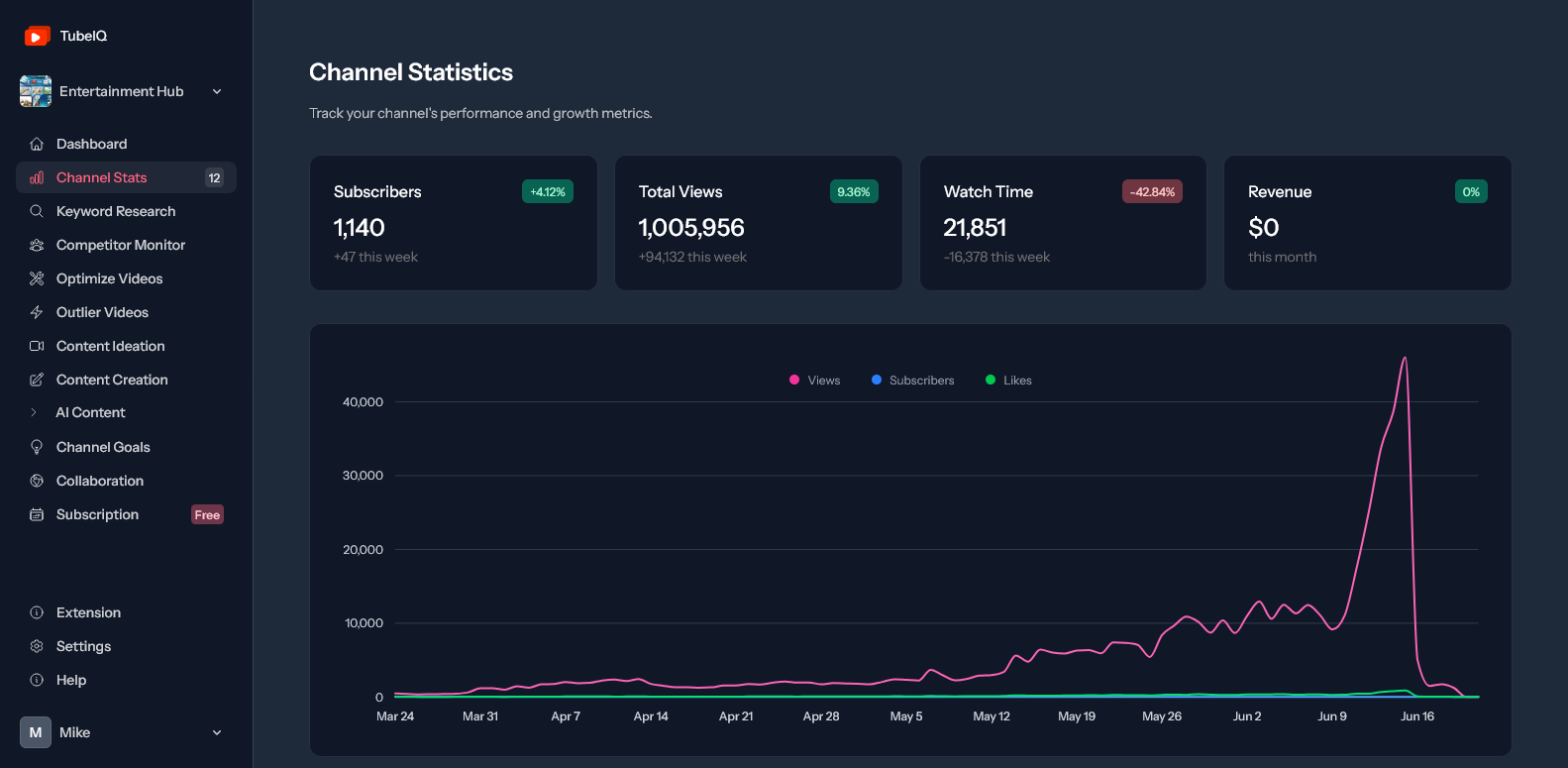
Task: Click the Dashboard home icon
Action: [x=37, y=144]
